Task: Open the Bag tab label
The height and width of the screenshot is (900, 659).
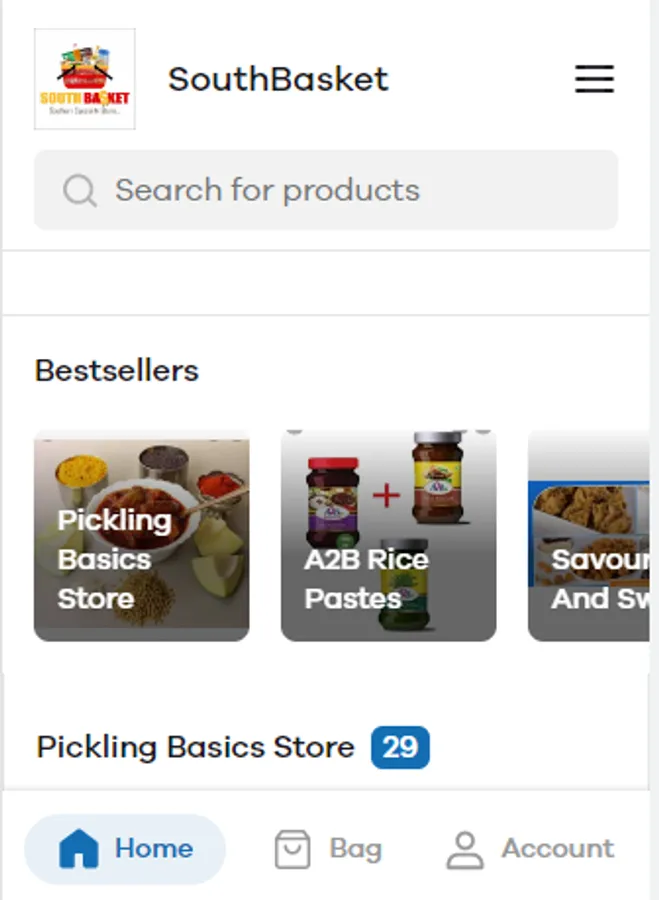Action: point(355,849)
